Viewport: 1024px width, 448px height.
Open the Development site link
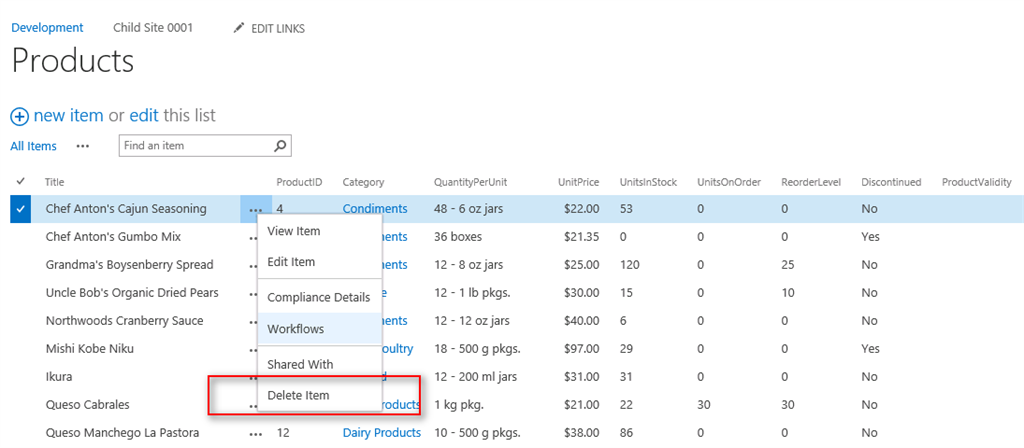pos(47,28)
